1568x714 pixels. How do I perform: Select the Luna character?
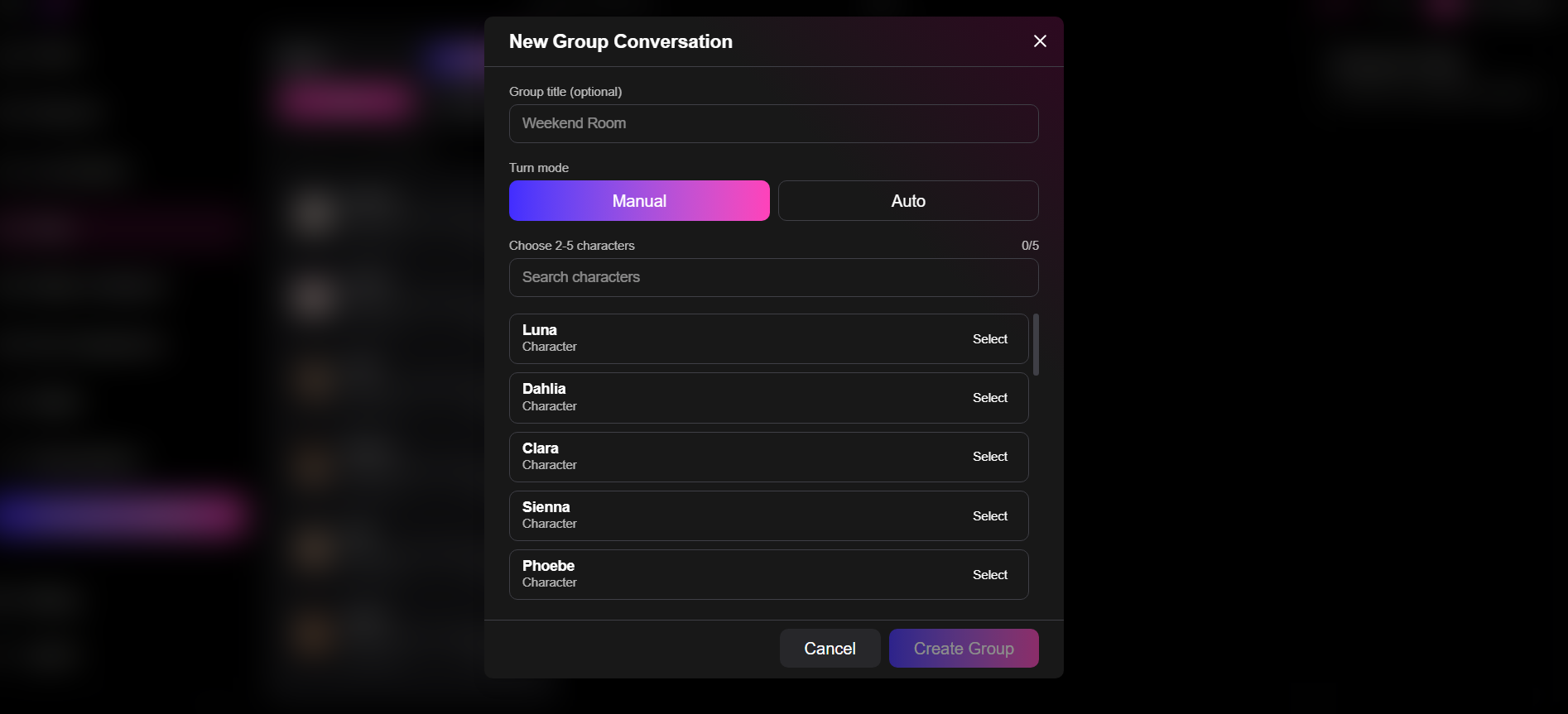pyautogui.click(x=989, y=339)
